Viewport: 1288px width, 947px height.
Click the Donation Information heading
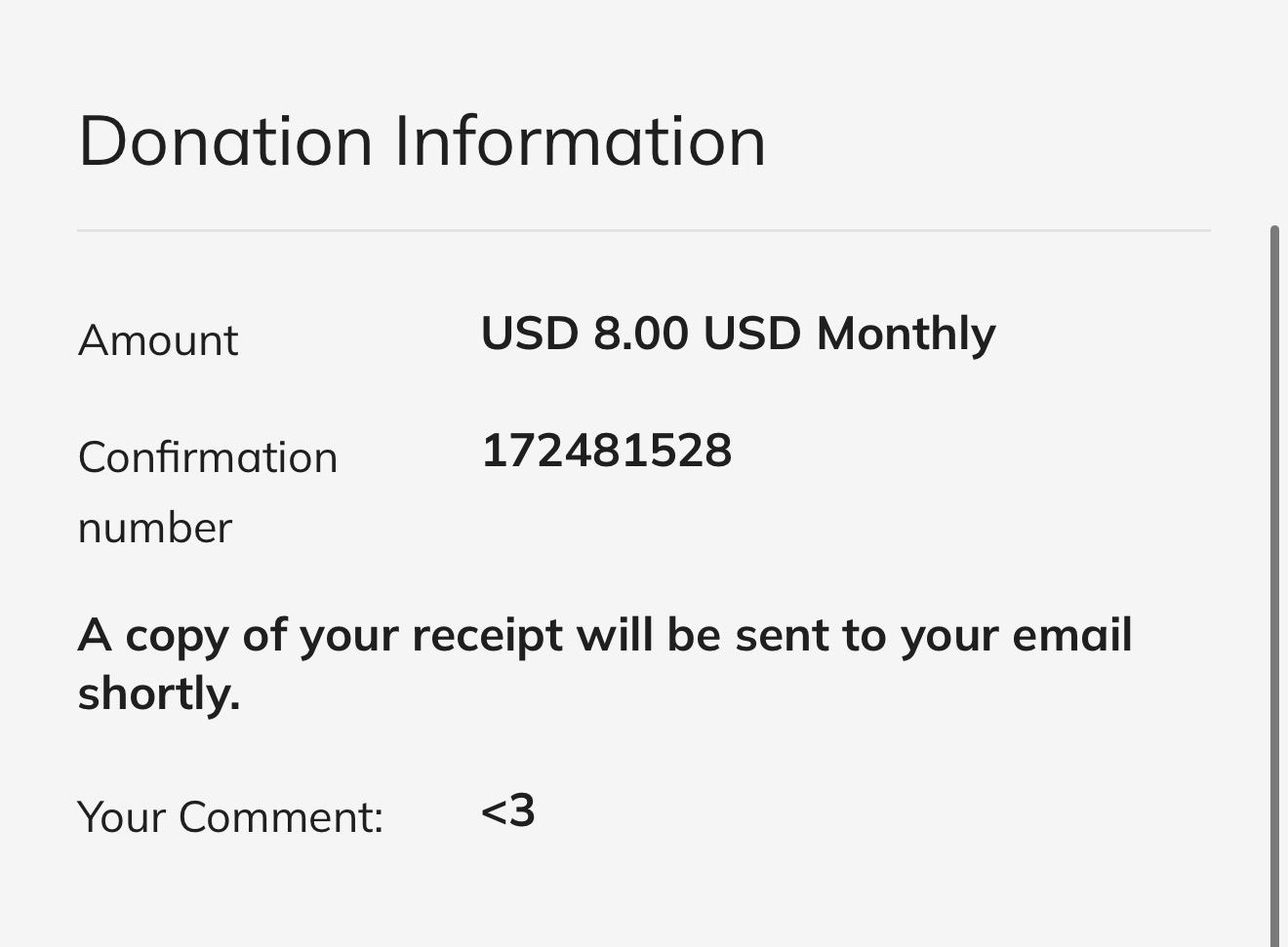(422, 141)
